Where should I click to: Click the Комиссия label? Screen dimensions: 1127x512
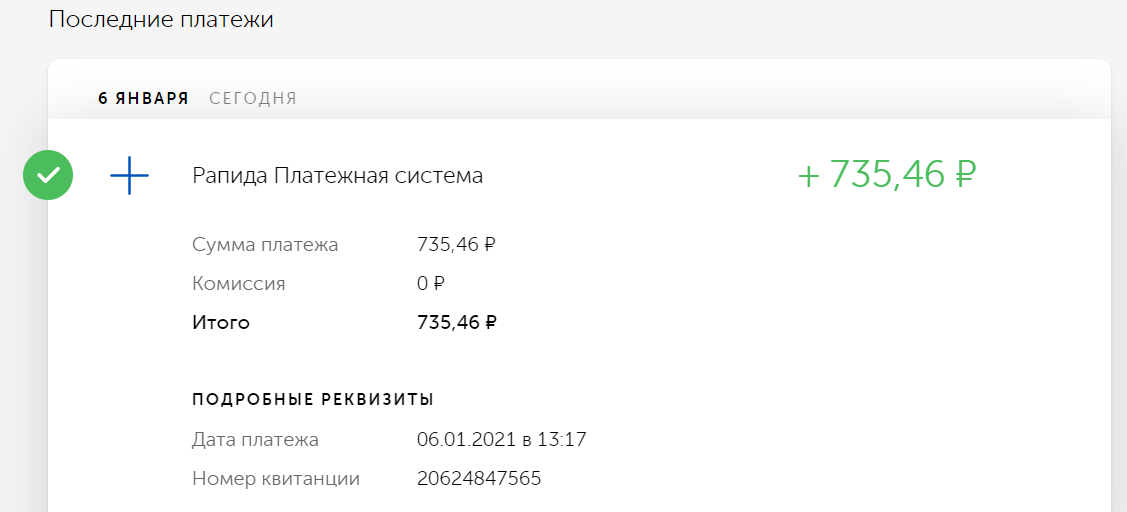click(239, 284)
